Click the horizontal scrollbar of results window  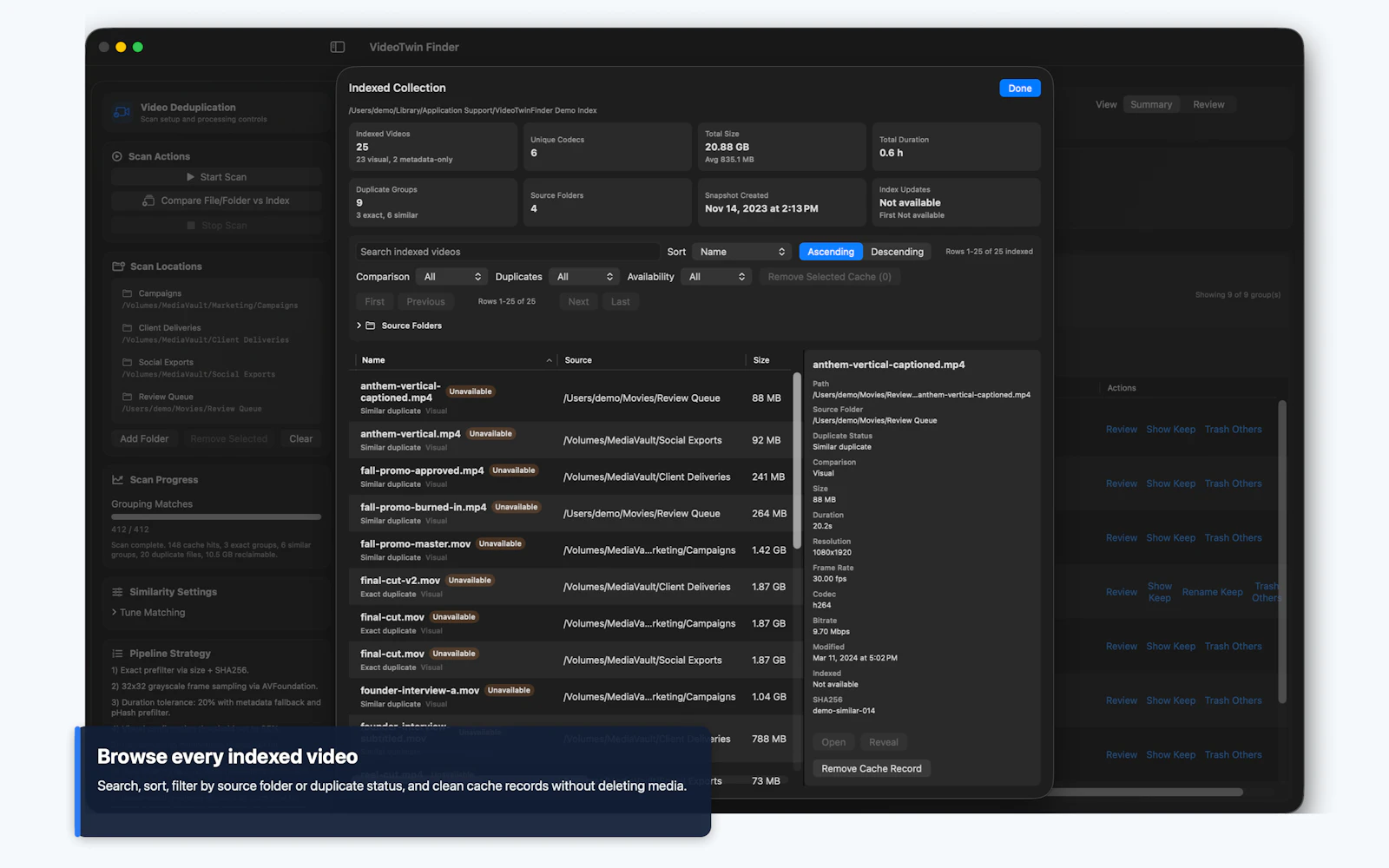click(x=1148, y=792)
